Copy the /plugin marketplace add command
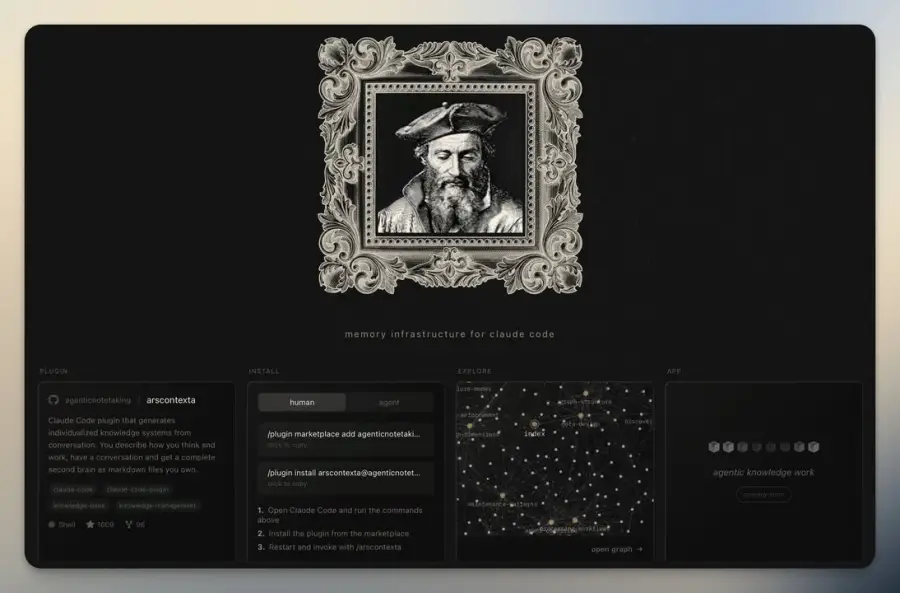900x593 pixels. (x=346, y=439)
